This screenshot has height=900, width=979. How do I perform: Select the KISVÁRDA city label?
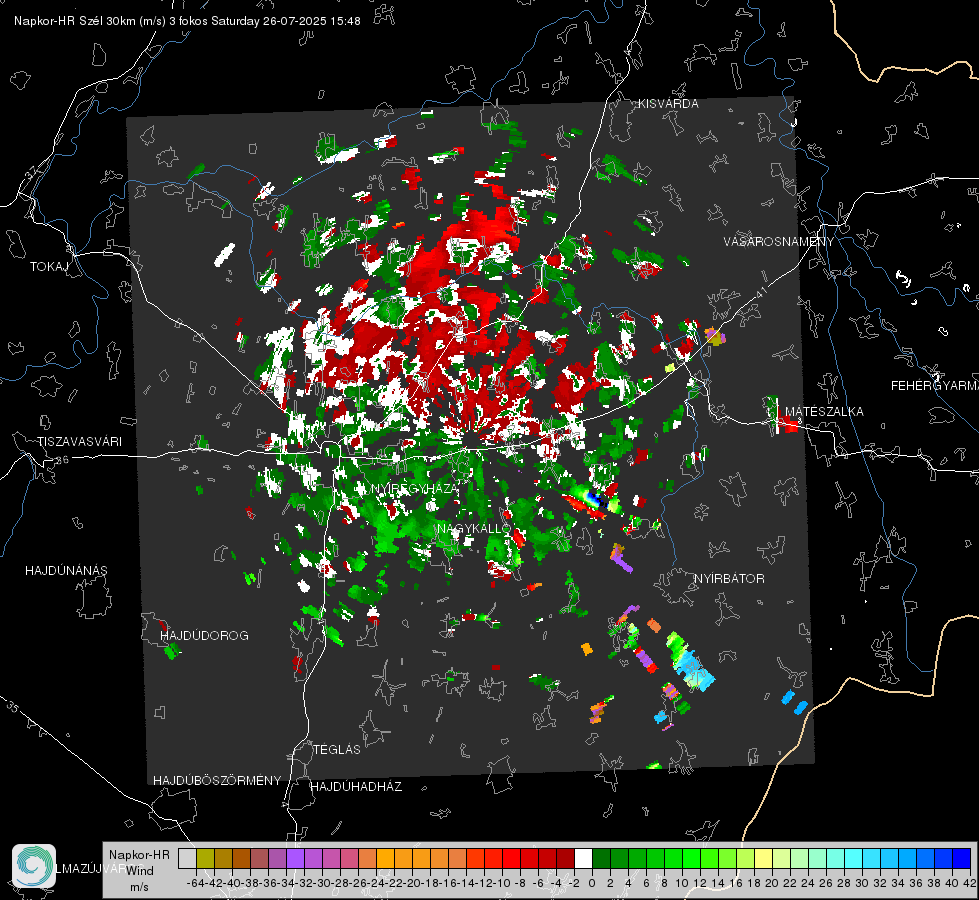tap(668, 104)
